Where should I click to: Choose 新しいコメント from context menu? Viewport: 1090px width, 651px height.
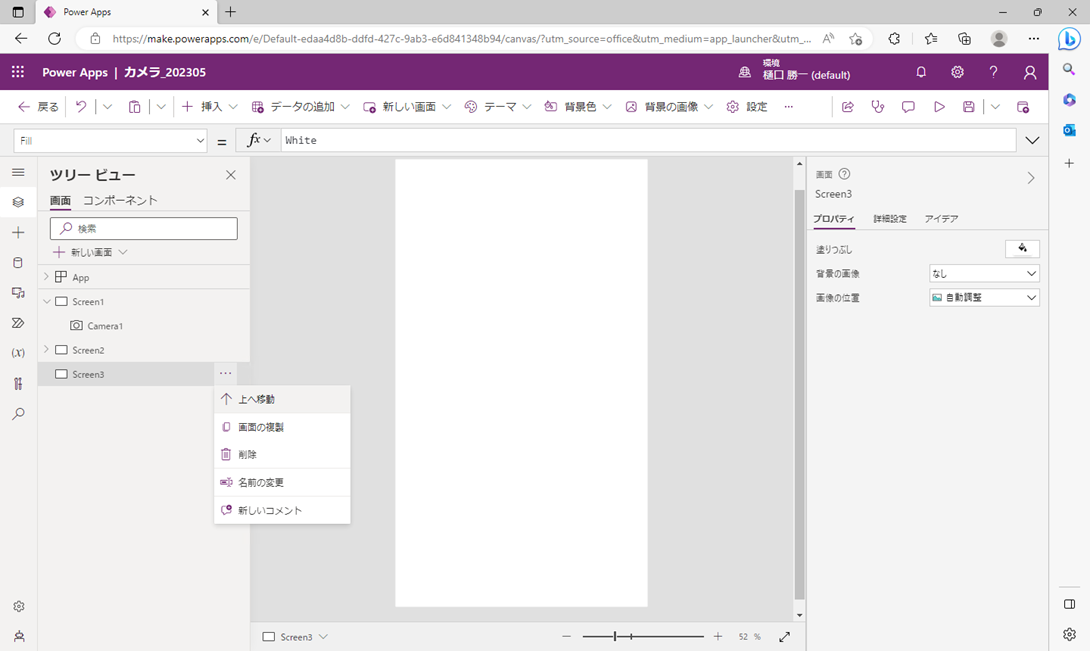[282, 510]
